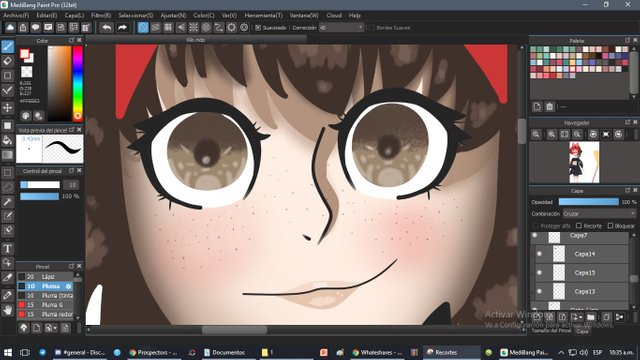
Task: Select the Lápiz brush
Action: tap(45, 277)
